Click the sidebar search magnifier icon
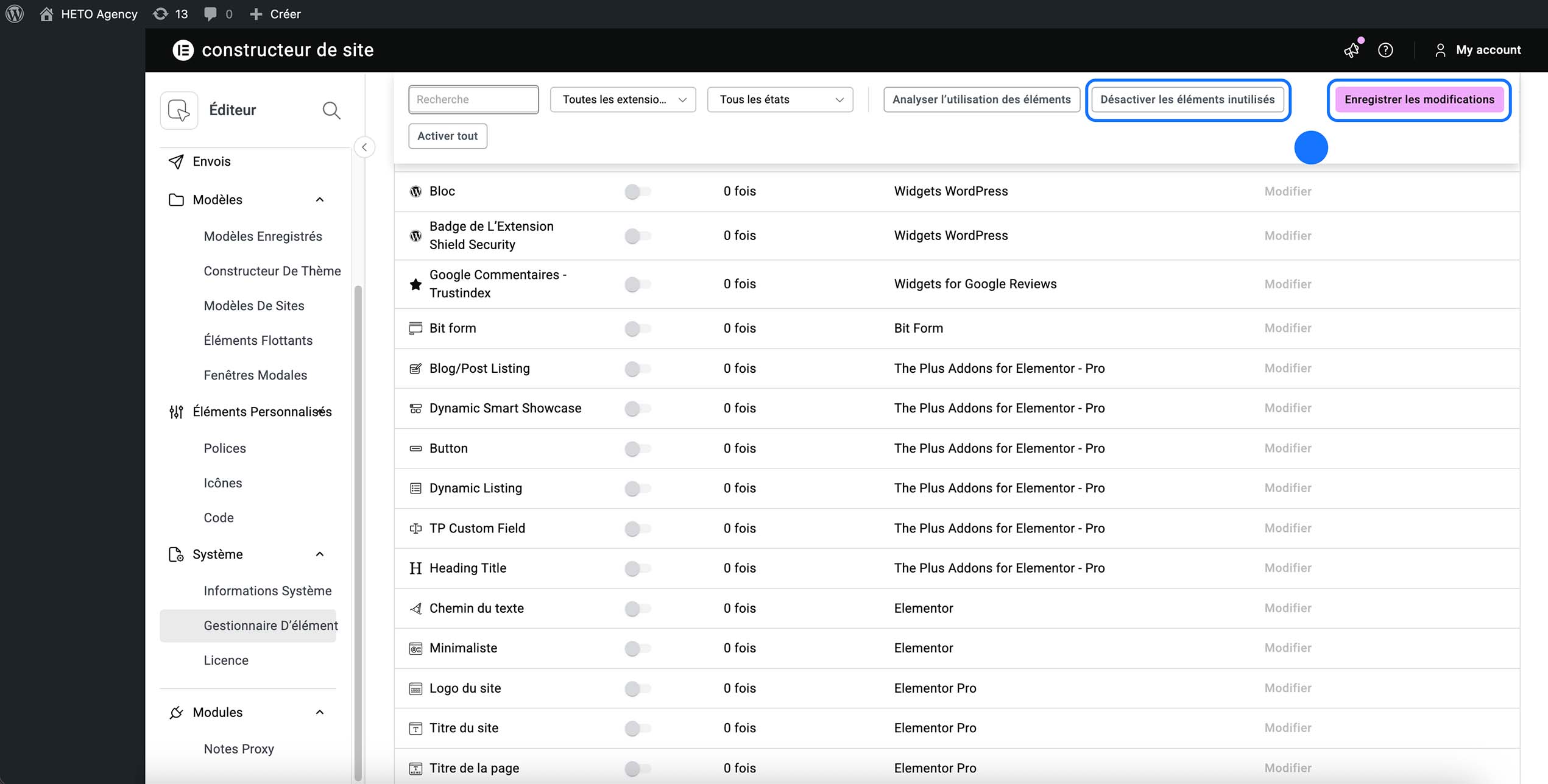The width and height of the screenshot is (1548, 784). pos(331,110)
